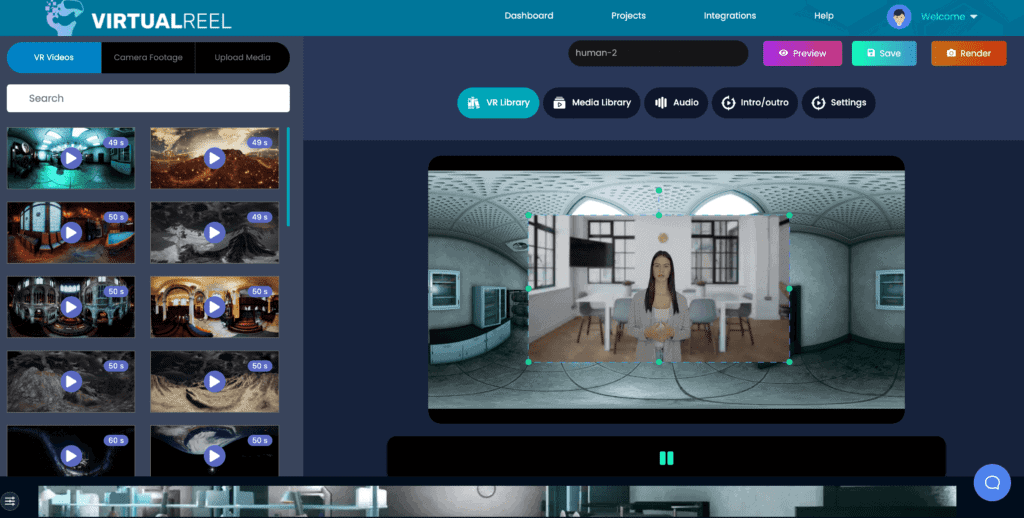Switch to the VR Videos tab
This screenshot has width=1024, height=518.
[x=54, y=57]
